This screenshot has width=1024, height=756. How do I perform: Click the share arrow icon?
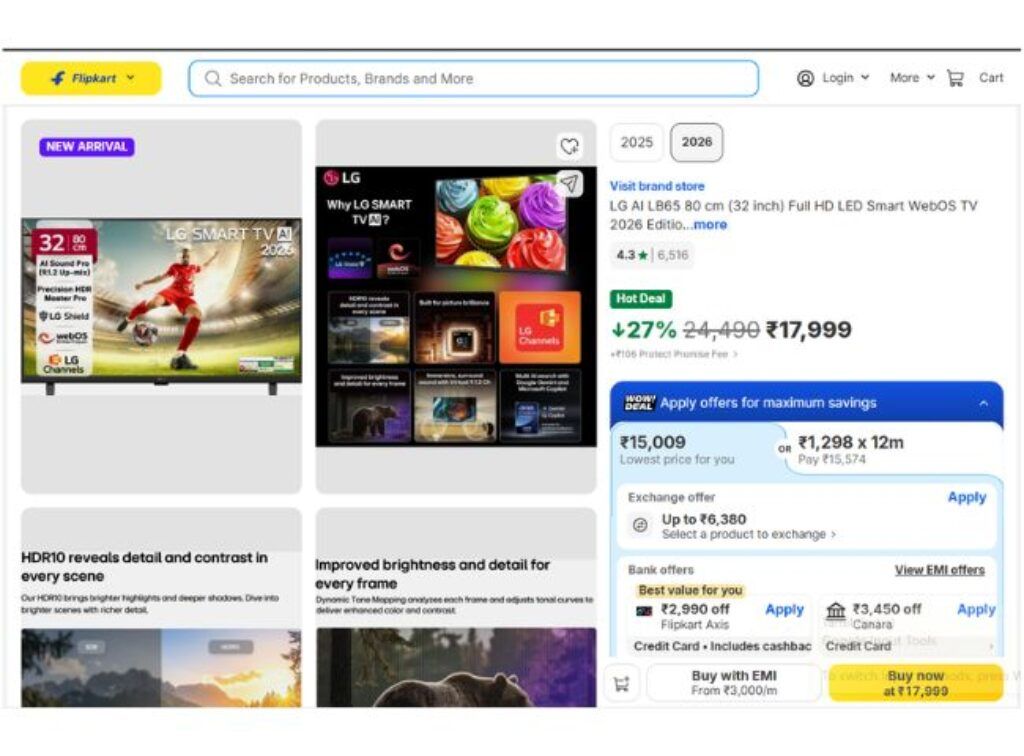(x=569, y=183)
